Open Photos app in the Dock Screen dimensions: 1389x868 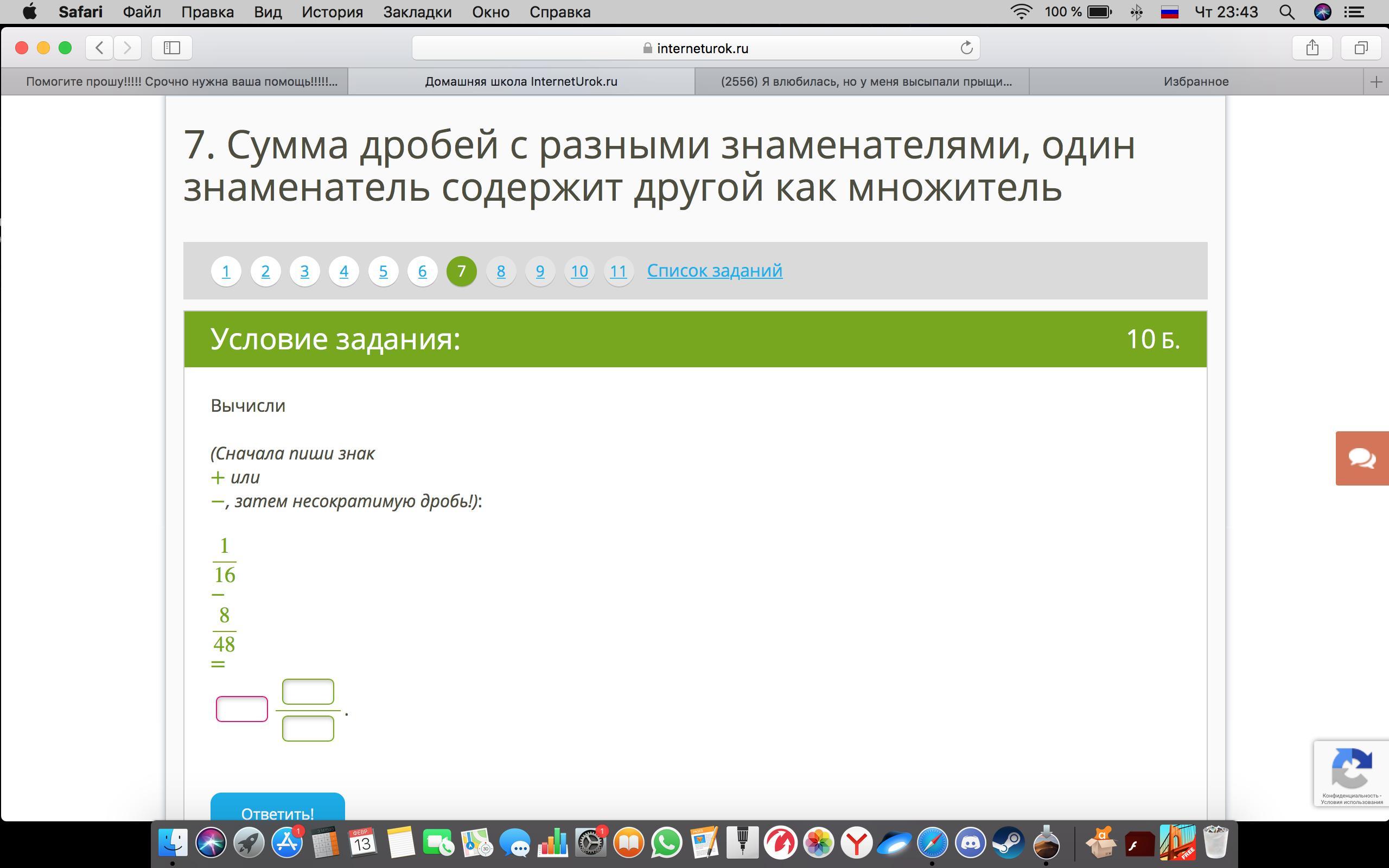click(818, 843)
